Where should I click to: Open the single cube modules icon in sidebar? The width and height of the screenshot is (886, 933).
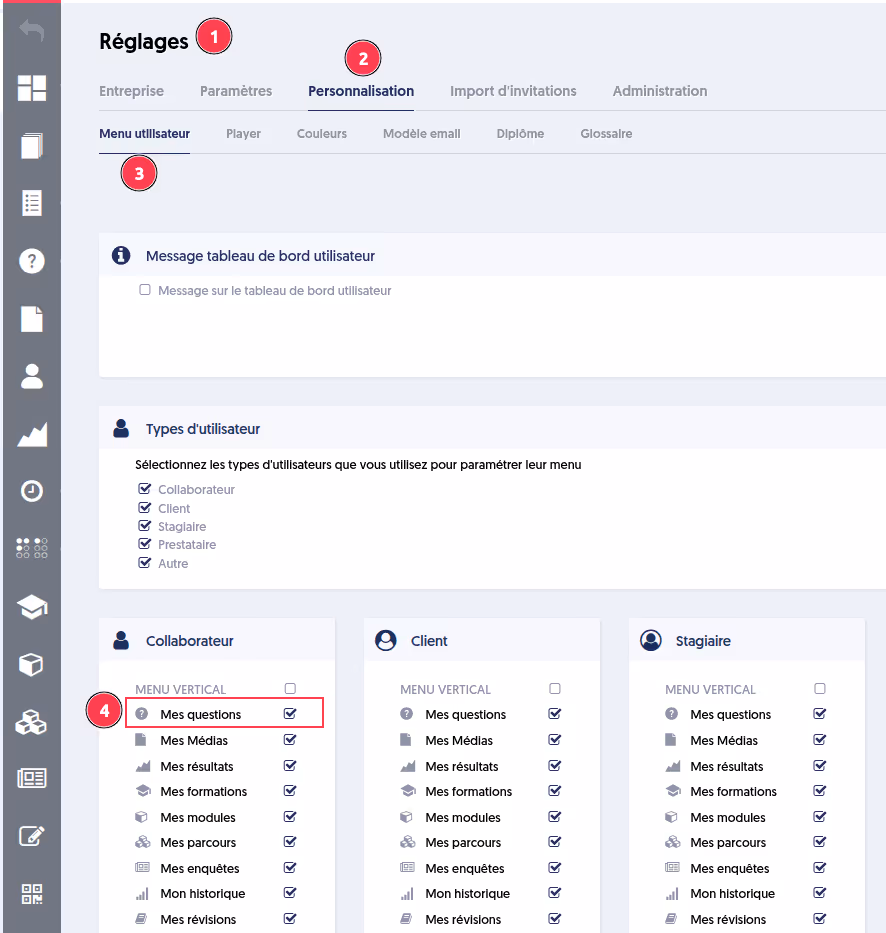click(x=32, y=665)
